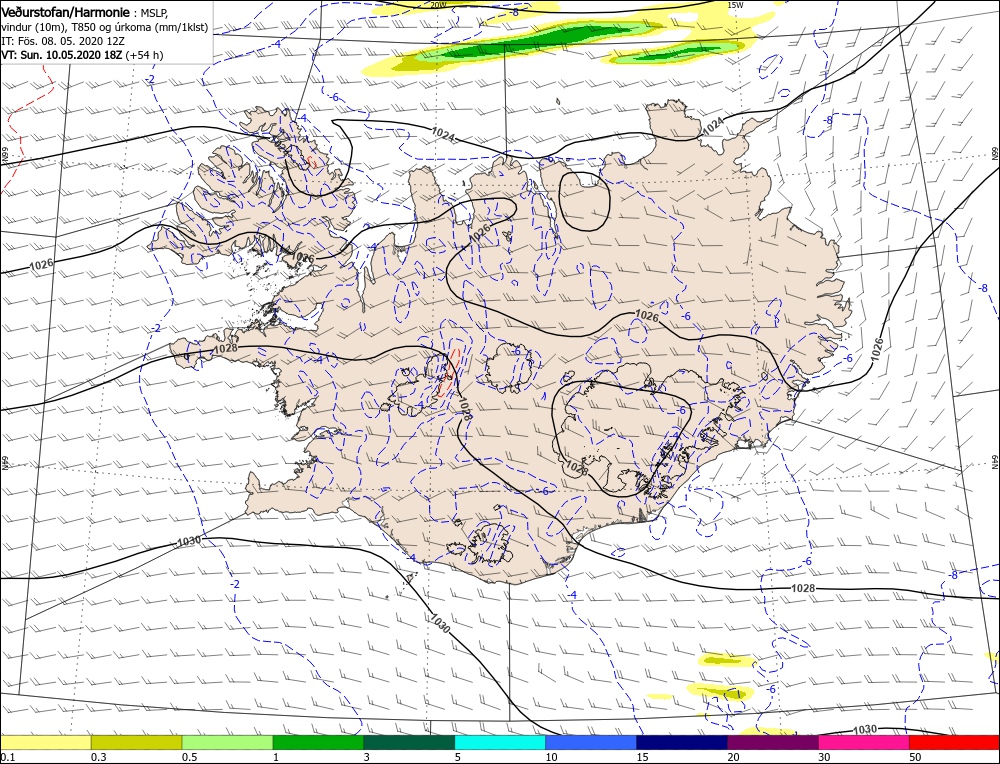Select the green 1–3 precipitation swatch
Image resolution: width=1000 pixels, height=764 pixels.
pos(318,742)
